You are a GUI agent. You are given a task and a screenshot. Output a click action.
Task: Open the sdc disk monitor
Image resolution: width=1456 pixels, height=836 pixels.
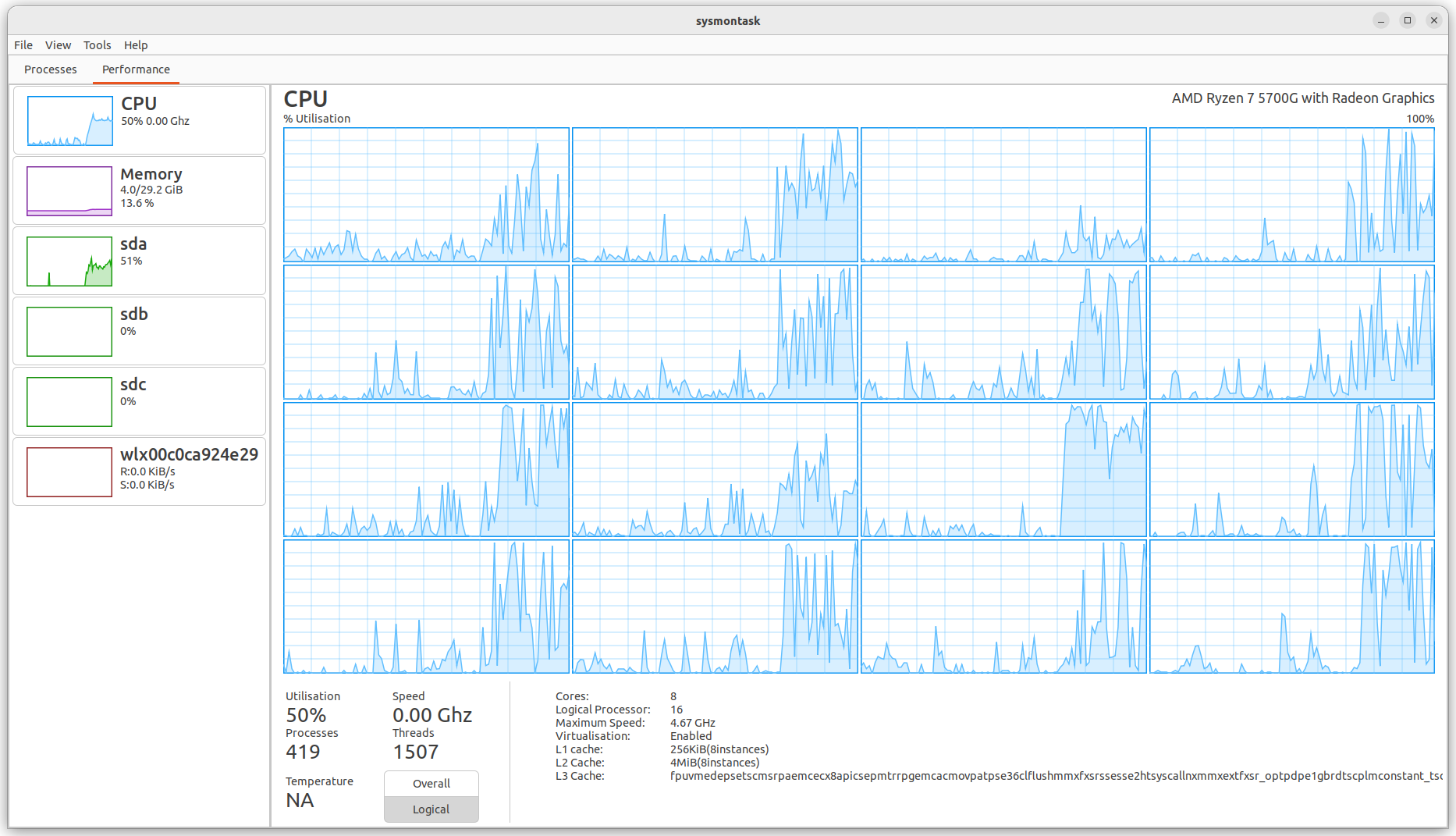[x=139, y=400]
